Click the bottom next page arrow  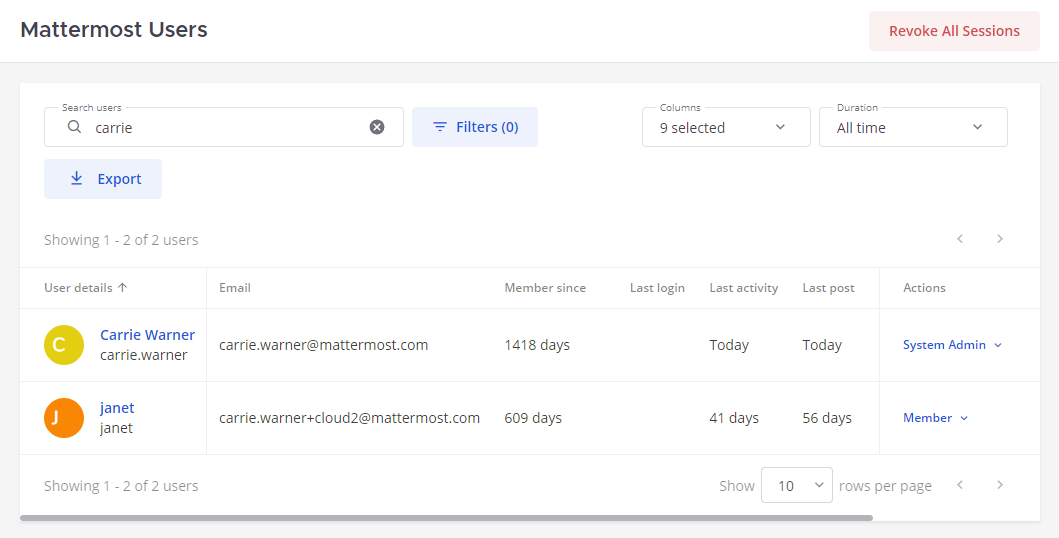point(999,485)
